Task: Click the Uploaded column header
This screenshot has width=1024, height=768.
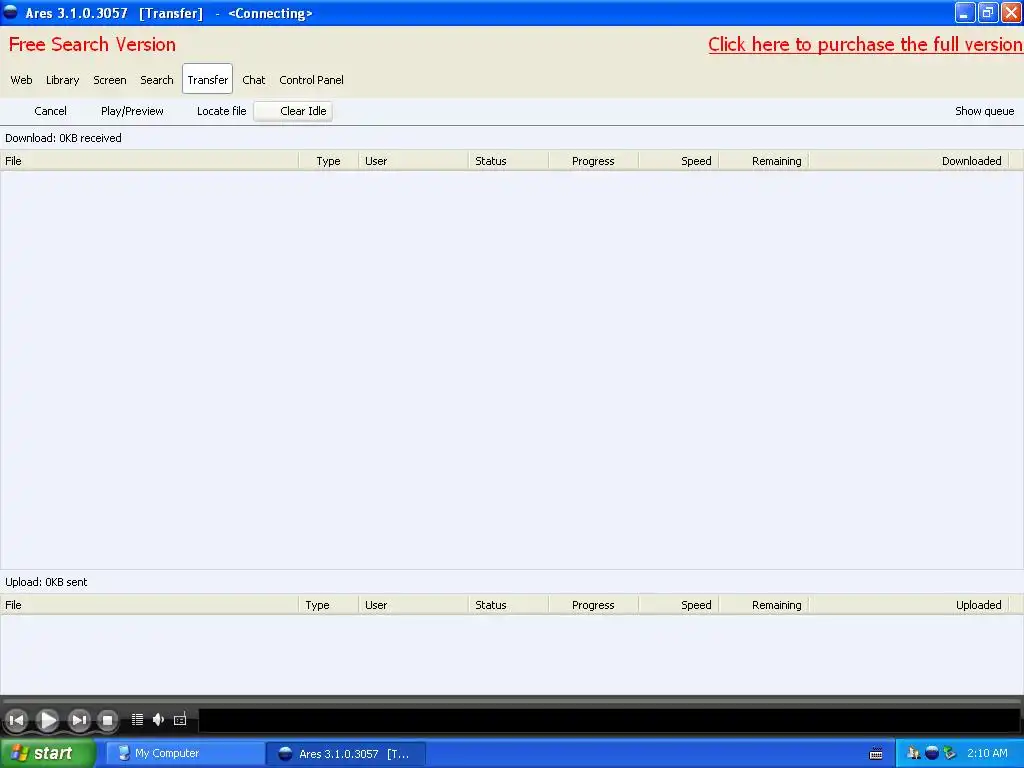Action: (x=909, y=605)
